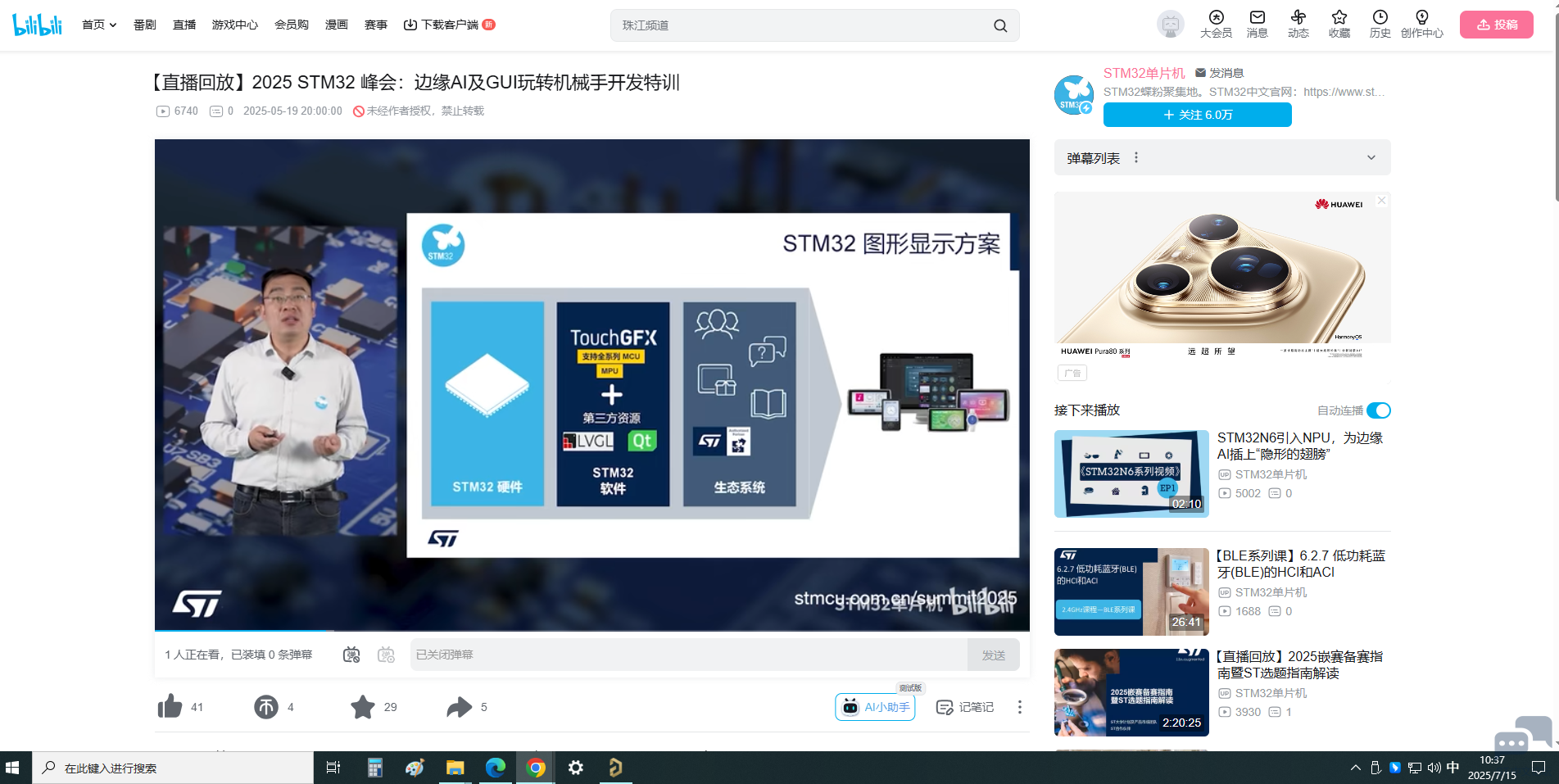
Task: Open the 游戏中心 menu item
Action: (235, 25)
